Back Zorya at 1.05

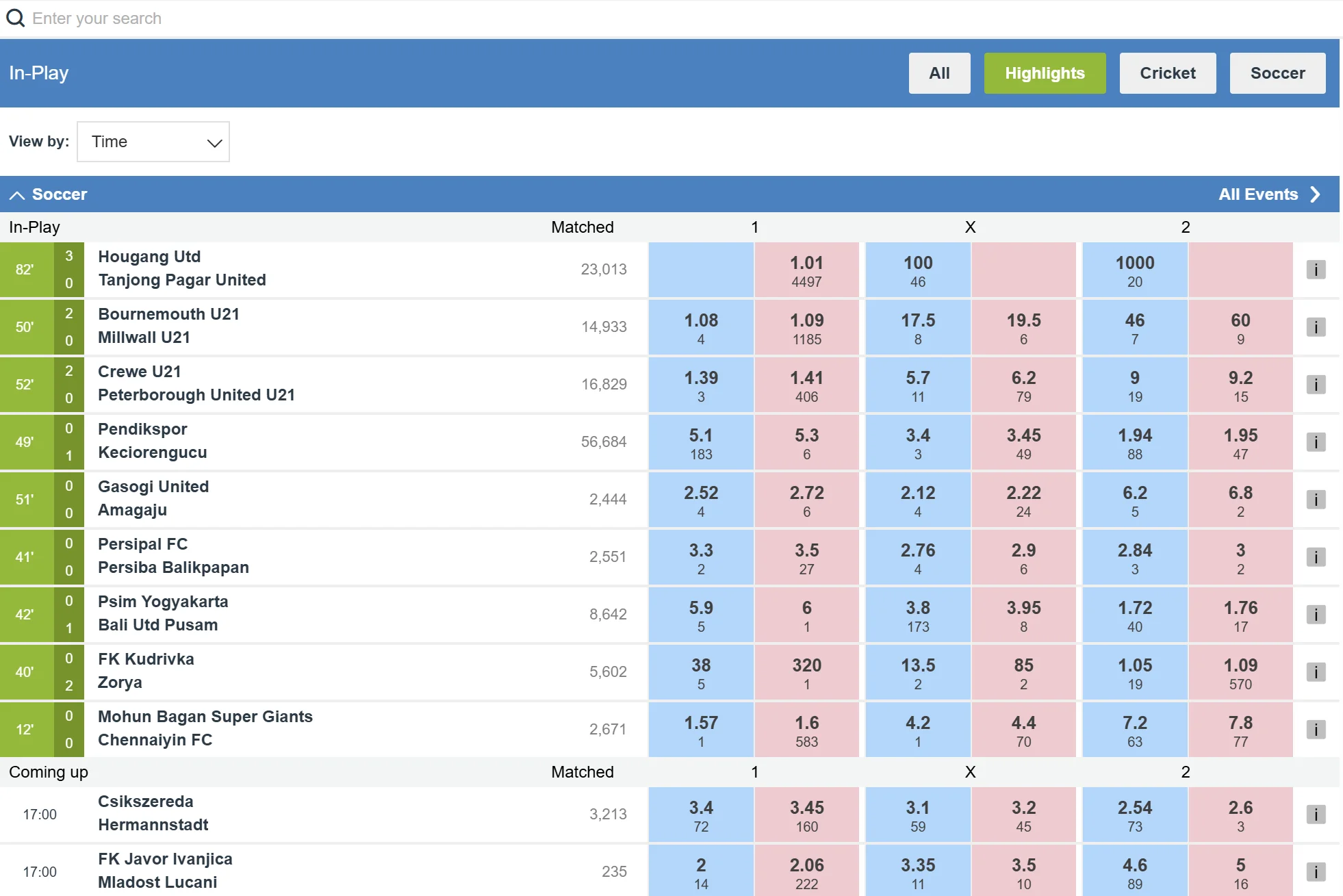pos(1135,672)
